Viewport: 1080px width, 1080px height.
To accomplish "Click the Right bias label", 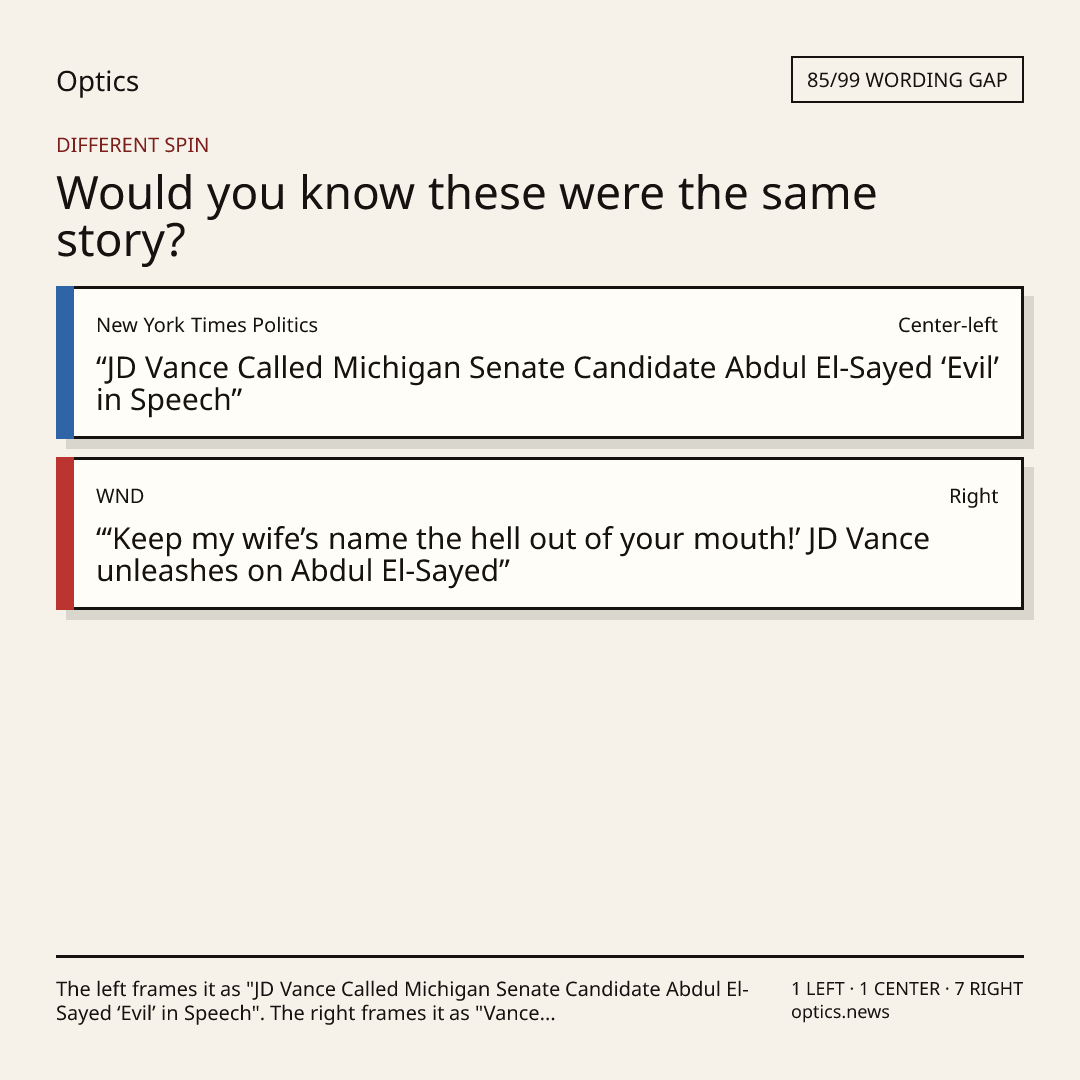I will tap(973, 496).
